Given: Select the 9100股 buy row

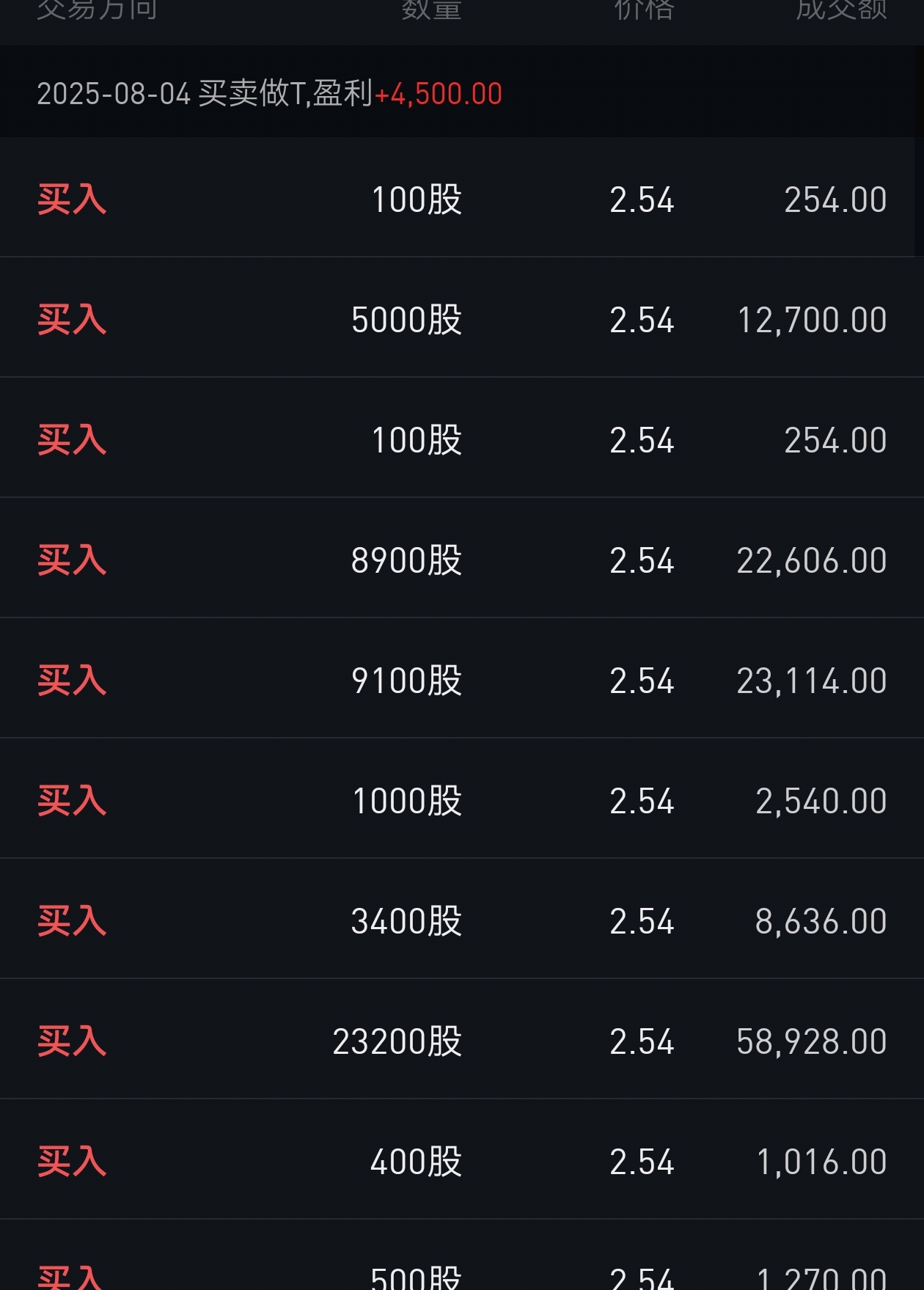Looking at the screenshot, I should click(462, 679).
